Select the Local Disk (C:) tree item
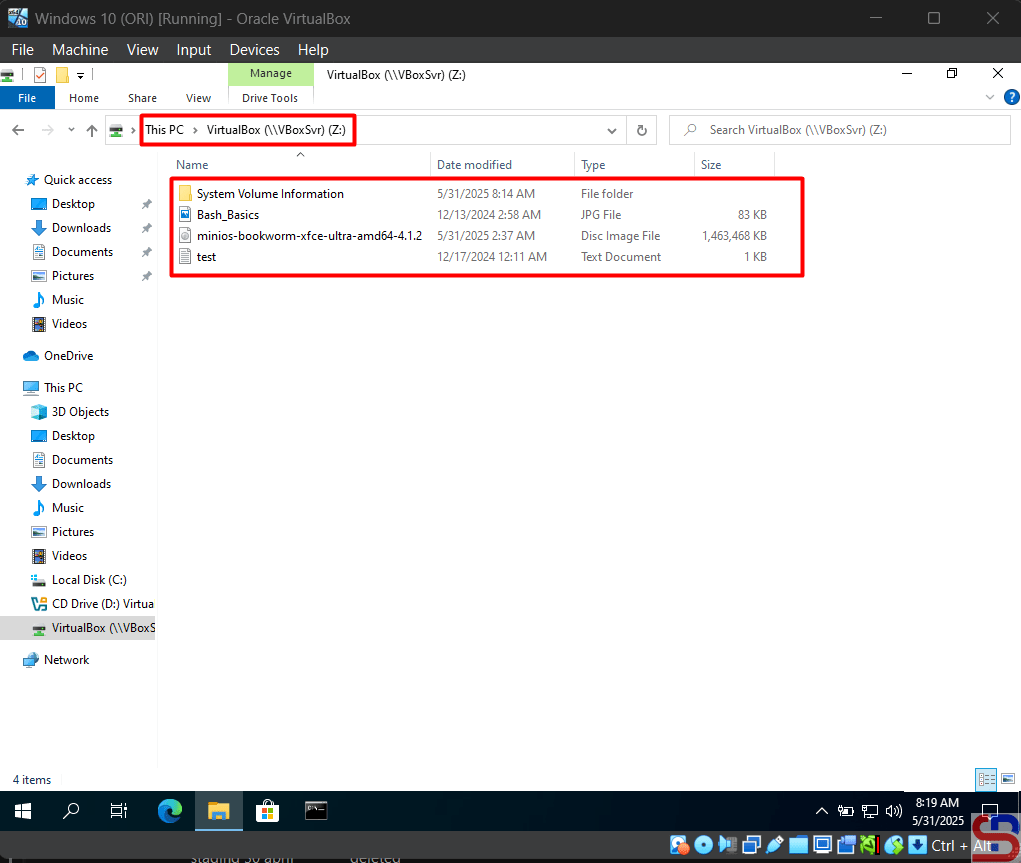Image resolution: width=1021 pixels, height=863 pixels. pos(89,580)
